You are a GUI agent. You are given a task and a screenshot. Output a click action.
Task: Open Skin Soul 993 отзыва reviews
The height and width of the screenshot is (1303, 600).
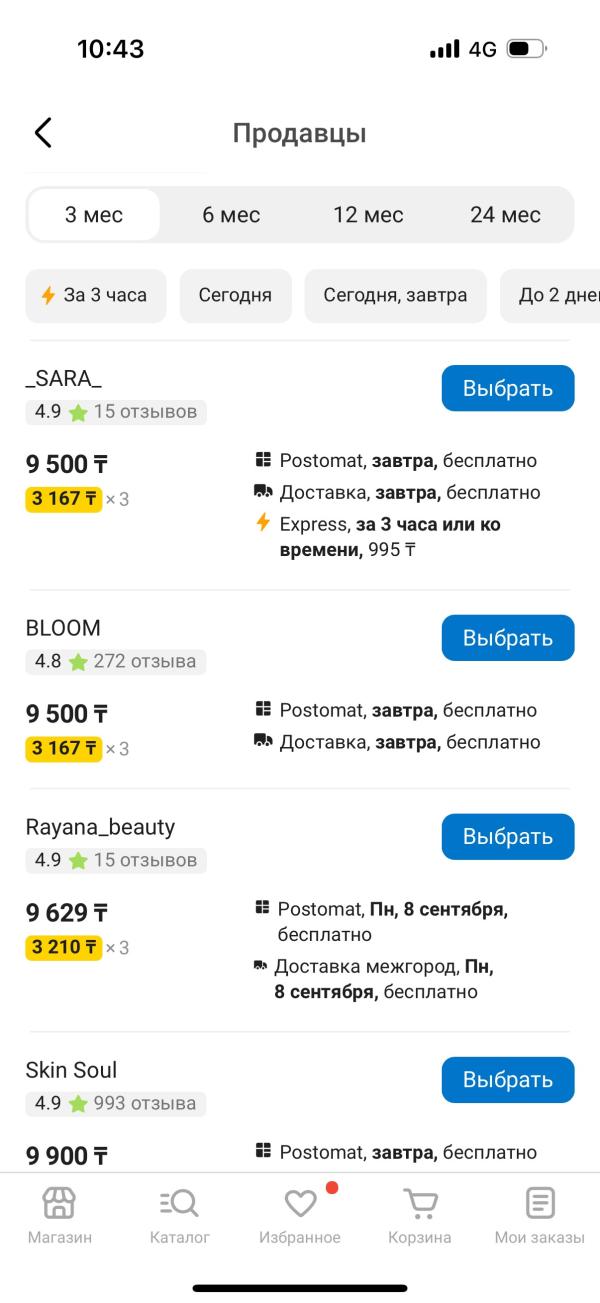[x=145, y=1104]
